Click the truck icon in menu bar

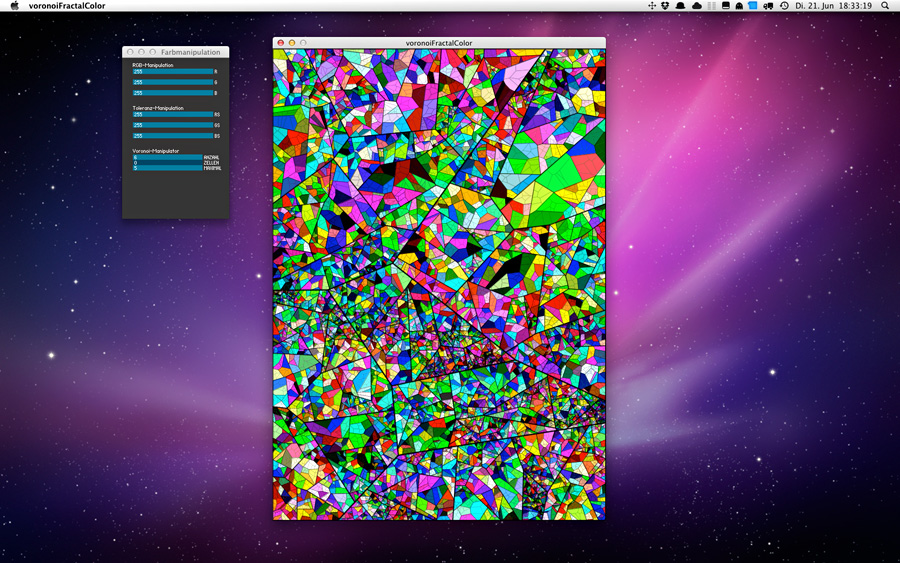coord(768,6)
